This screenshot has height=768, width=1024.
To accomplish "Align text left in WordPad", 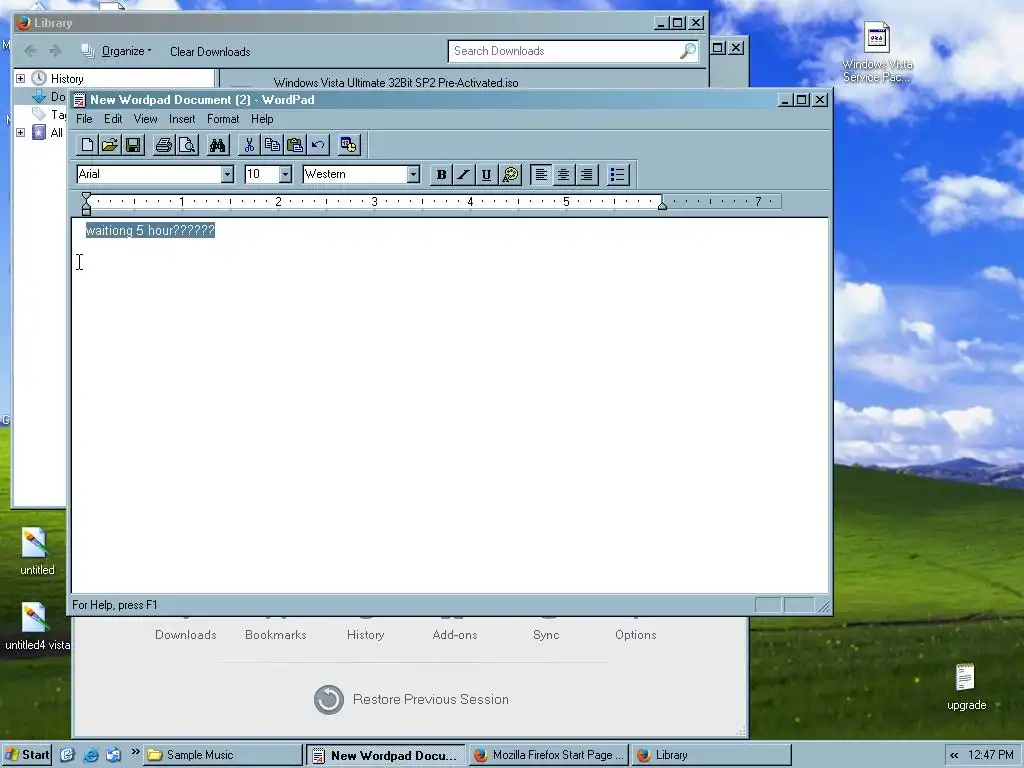I will (541, 174).
